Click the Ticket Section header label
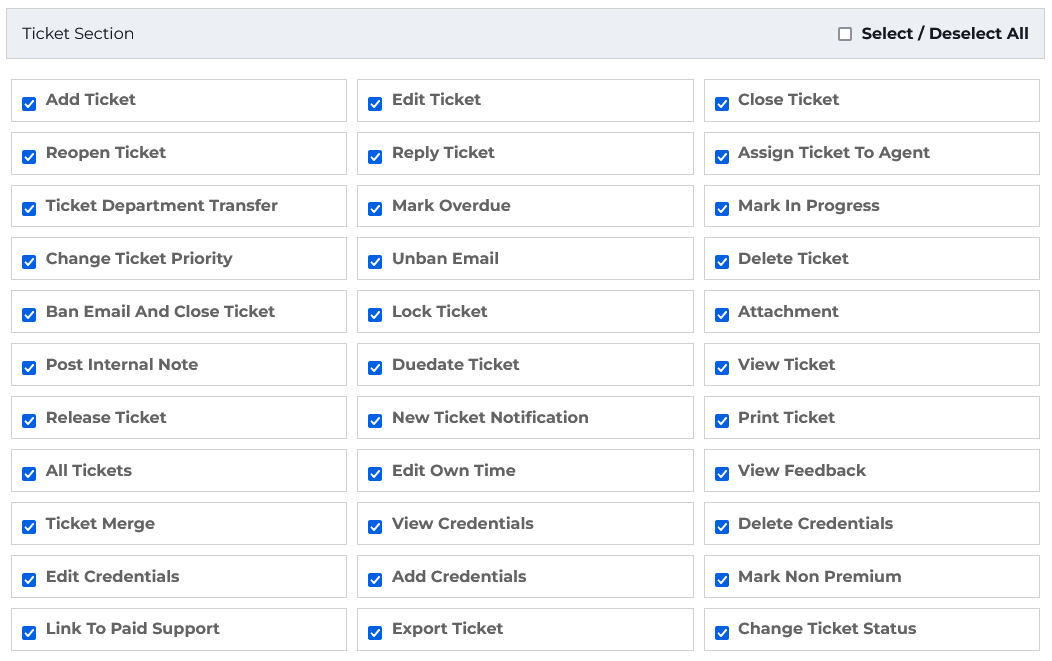Image resolution: width=1052 pixels, height=661 pixels. coord(78,34)
